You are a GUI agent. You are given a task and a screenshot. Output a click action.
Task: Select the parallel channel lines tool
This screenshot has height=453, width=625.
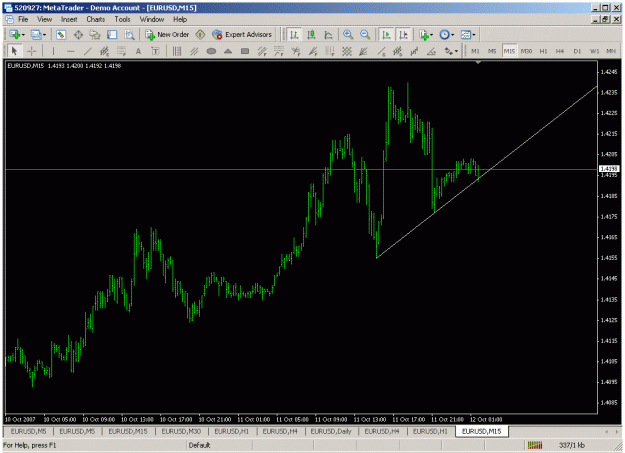pos(195,51)
